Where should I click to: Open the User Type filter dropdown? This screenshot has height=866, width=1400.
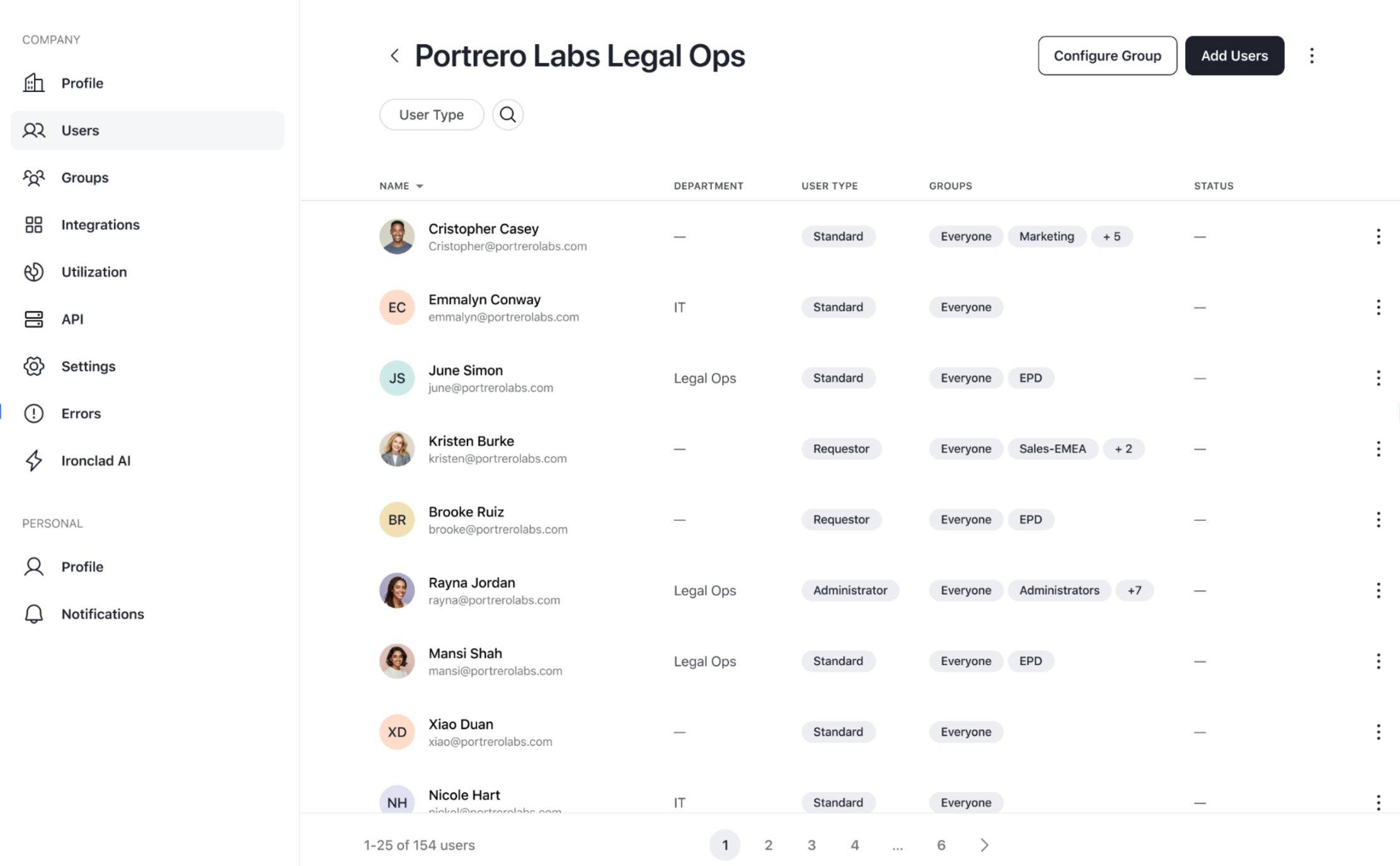point(432,115)
